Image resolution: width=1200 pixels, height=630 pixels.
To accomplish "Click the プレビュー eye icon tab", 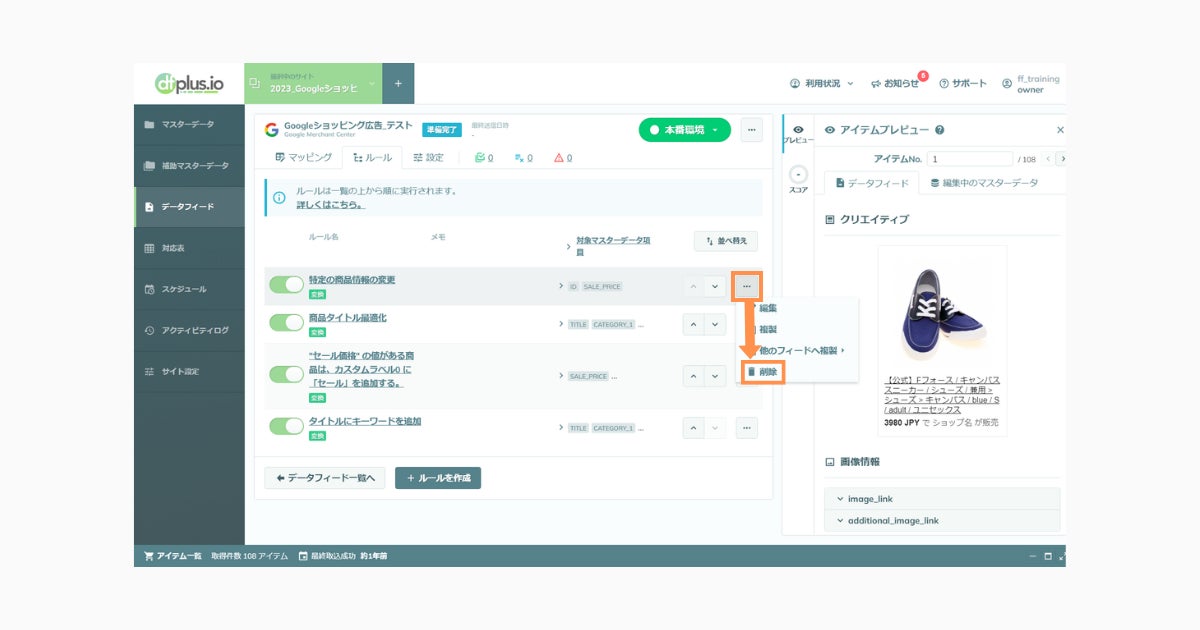I will point(797,133).
